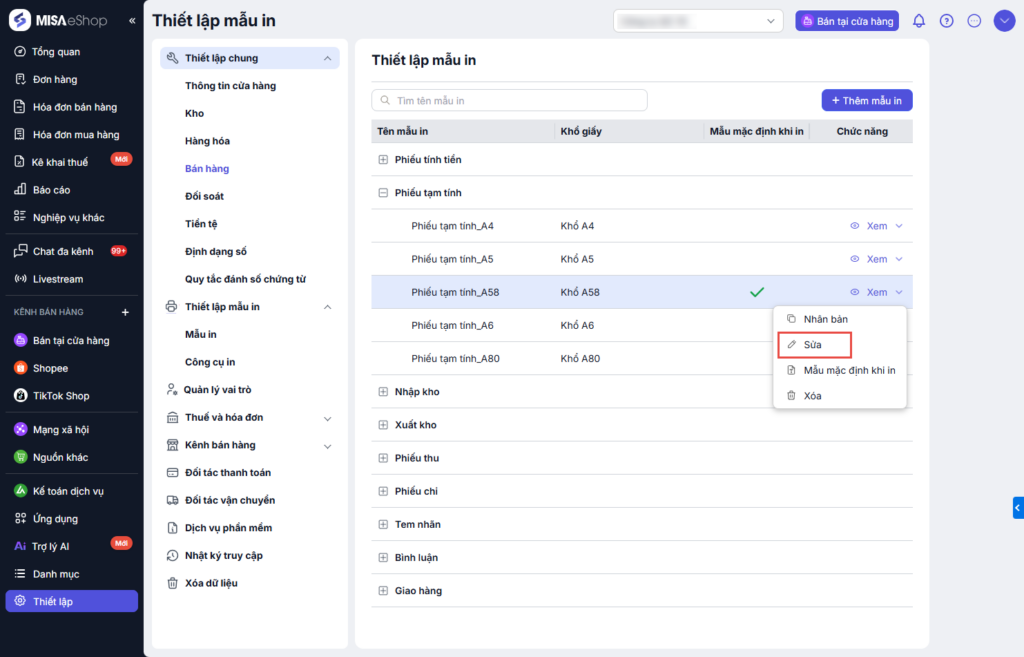Viewport: 1024px width, 657px height.
Task: Open the store selector dropdown
Action: tap(698, 21)
